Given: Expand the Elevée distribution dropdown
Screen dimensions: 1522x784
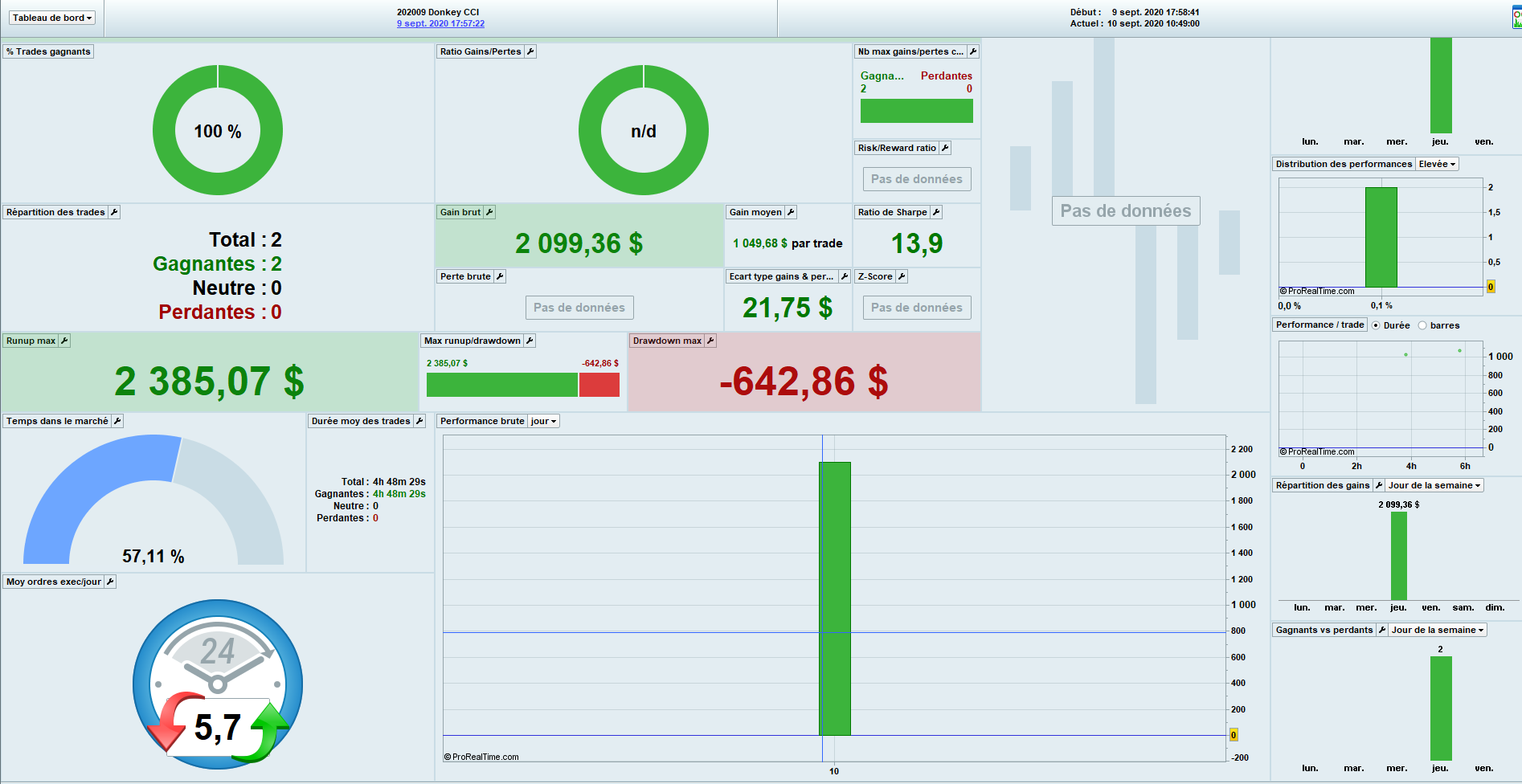Looking at the screenshot, I should [1437, 164].
